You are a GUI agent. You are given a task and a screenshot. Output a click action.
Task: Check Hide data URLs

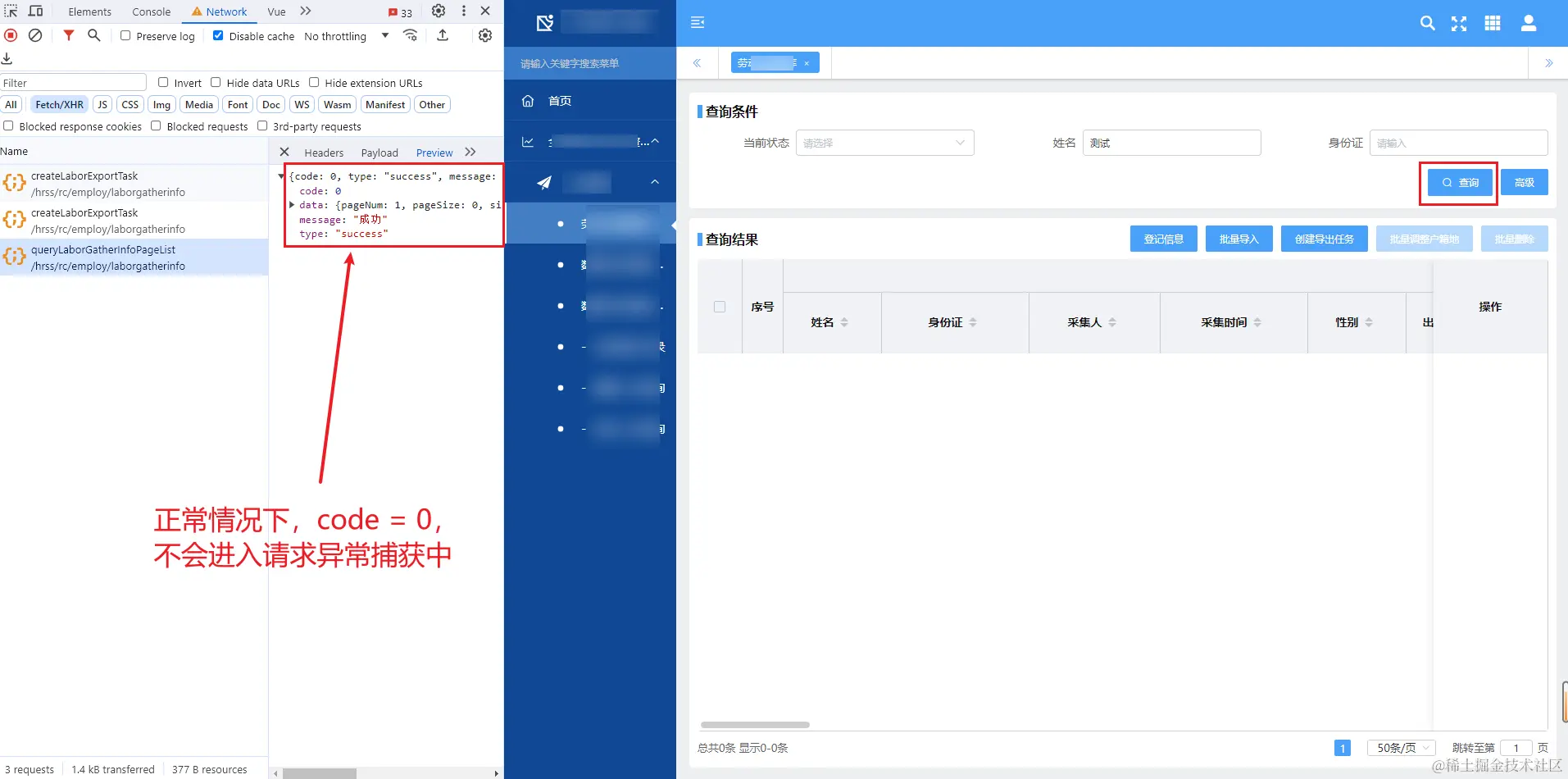pos(216,82)
